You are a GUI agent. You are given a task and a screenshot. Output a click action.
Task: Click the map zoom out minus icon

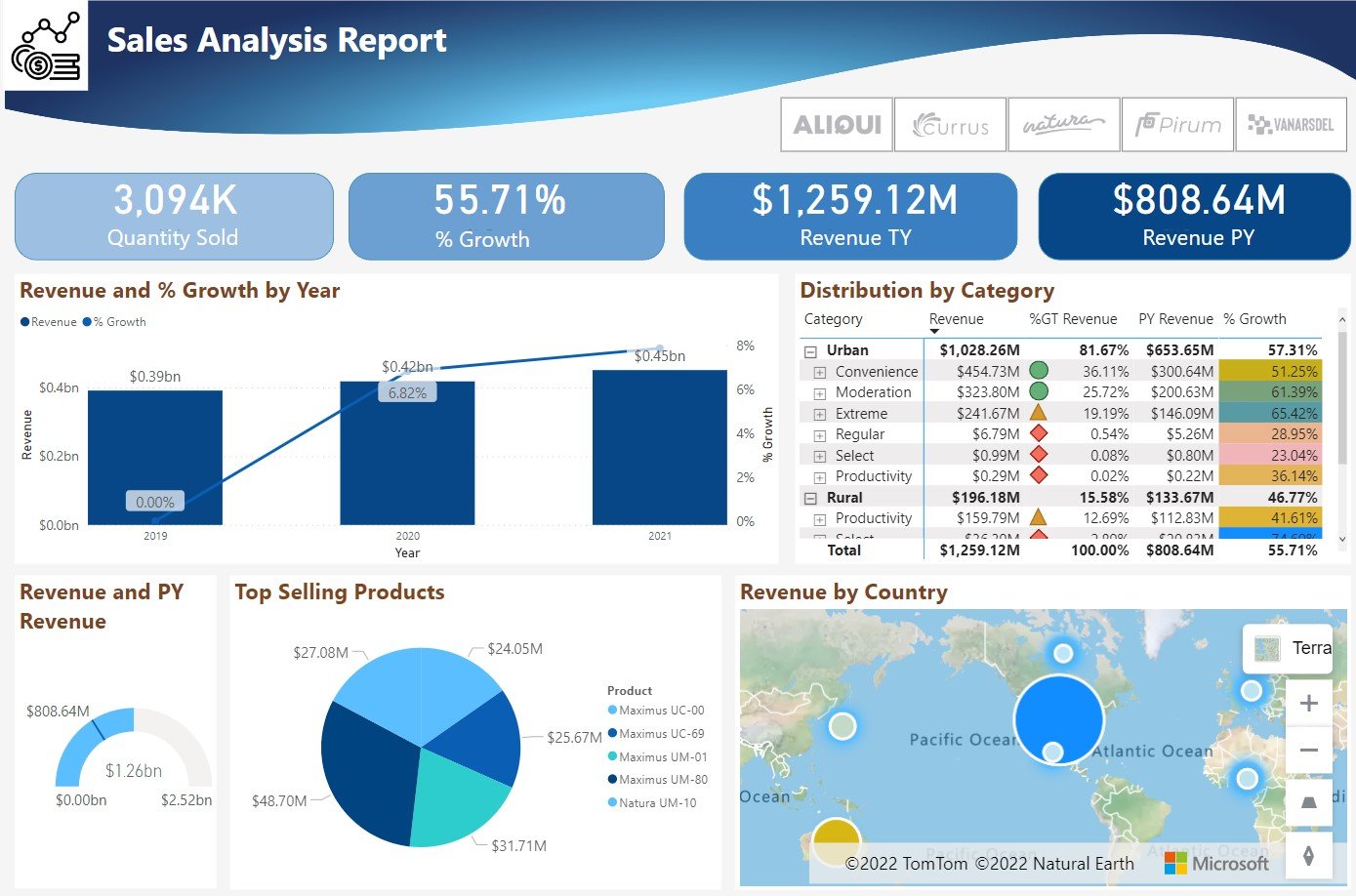point(1308,749)
